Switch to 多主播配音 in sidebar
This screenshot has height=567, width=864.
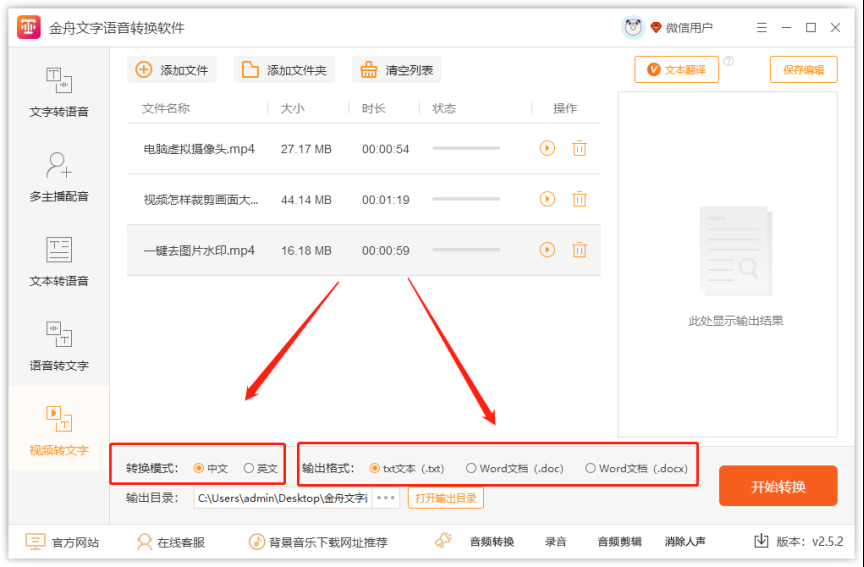point(58,177)
